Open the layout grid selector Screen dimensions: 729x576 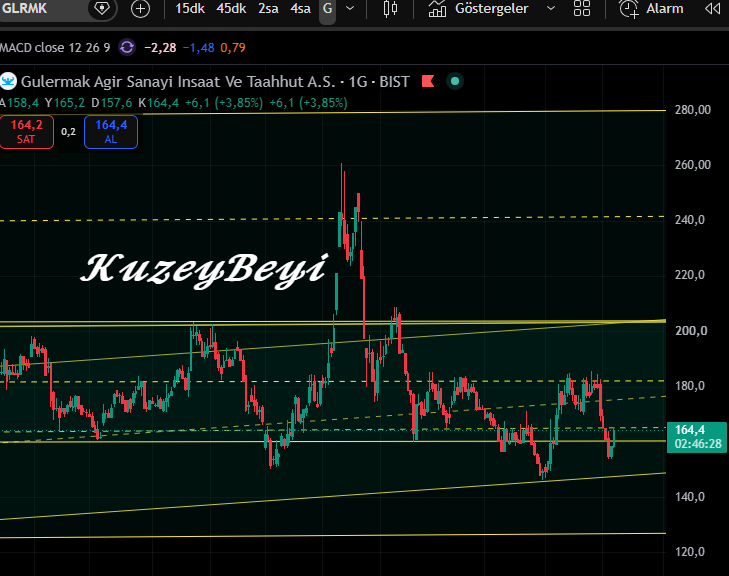click(582, 8)
